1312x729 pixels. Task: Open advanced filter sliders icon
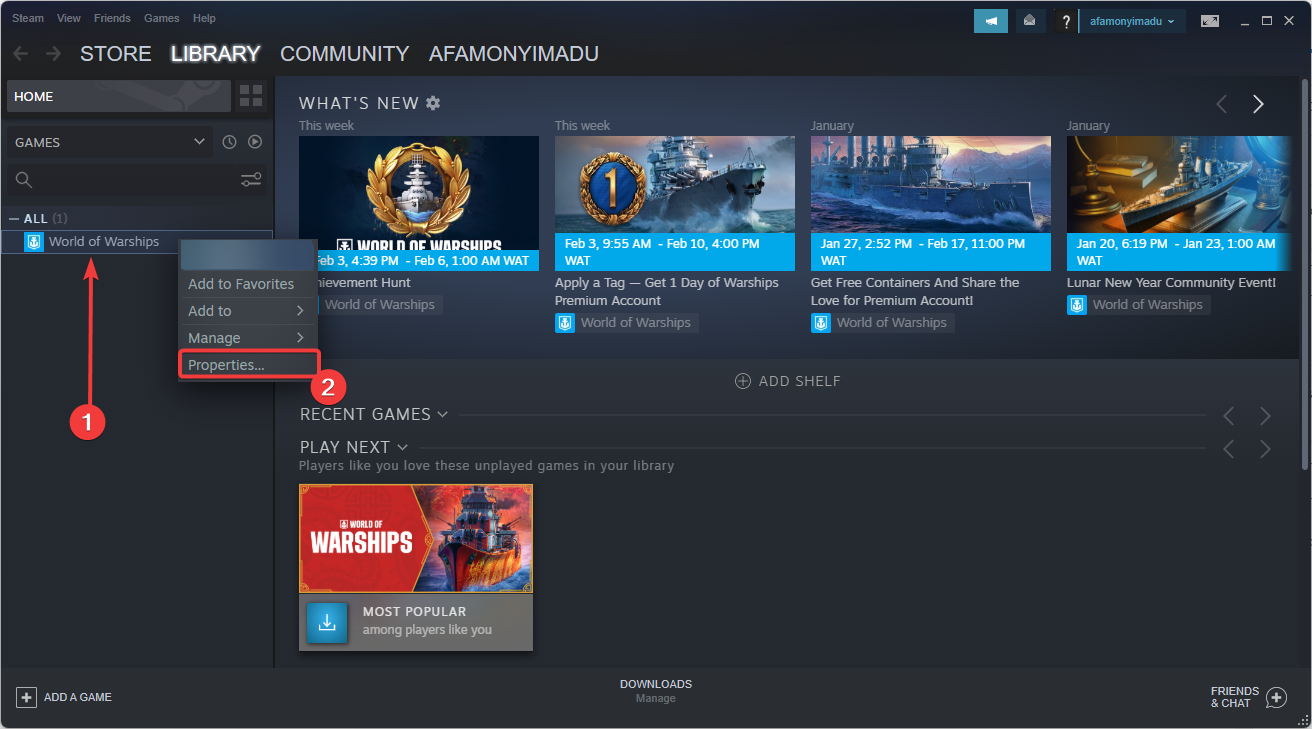coord(251,180)
